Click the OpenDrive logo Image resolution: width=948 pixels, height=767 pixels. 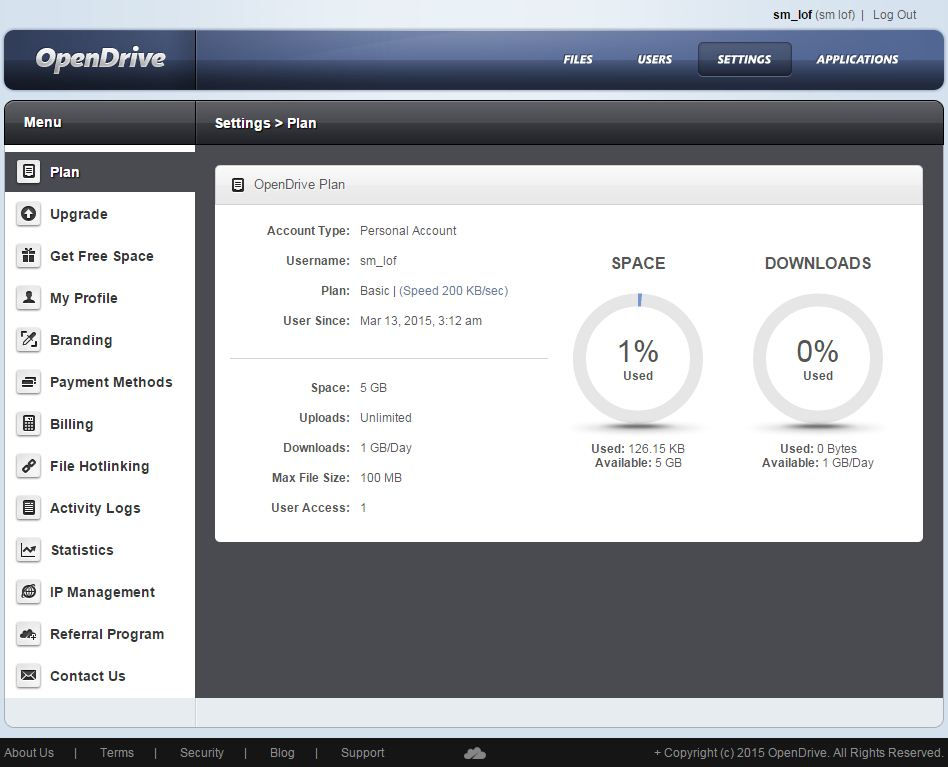100,59
